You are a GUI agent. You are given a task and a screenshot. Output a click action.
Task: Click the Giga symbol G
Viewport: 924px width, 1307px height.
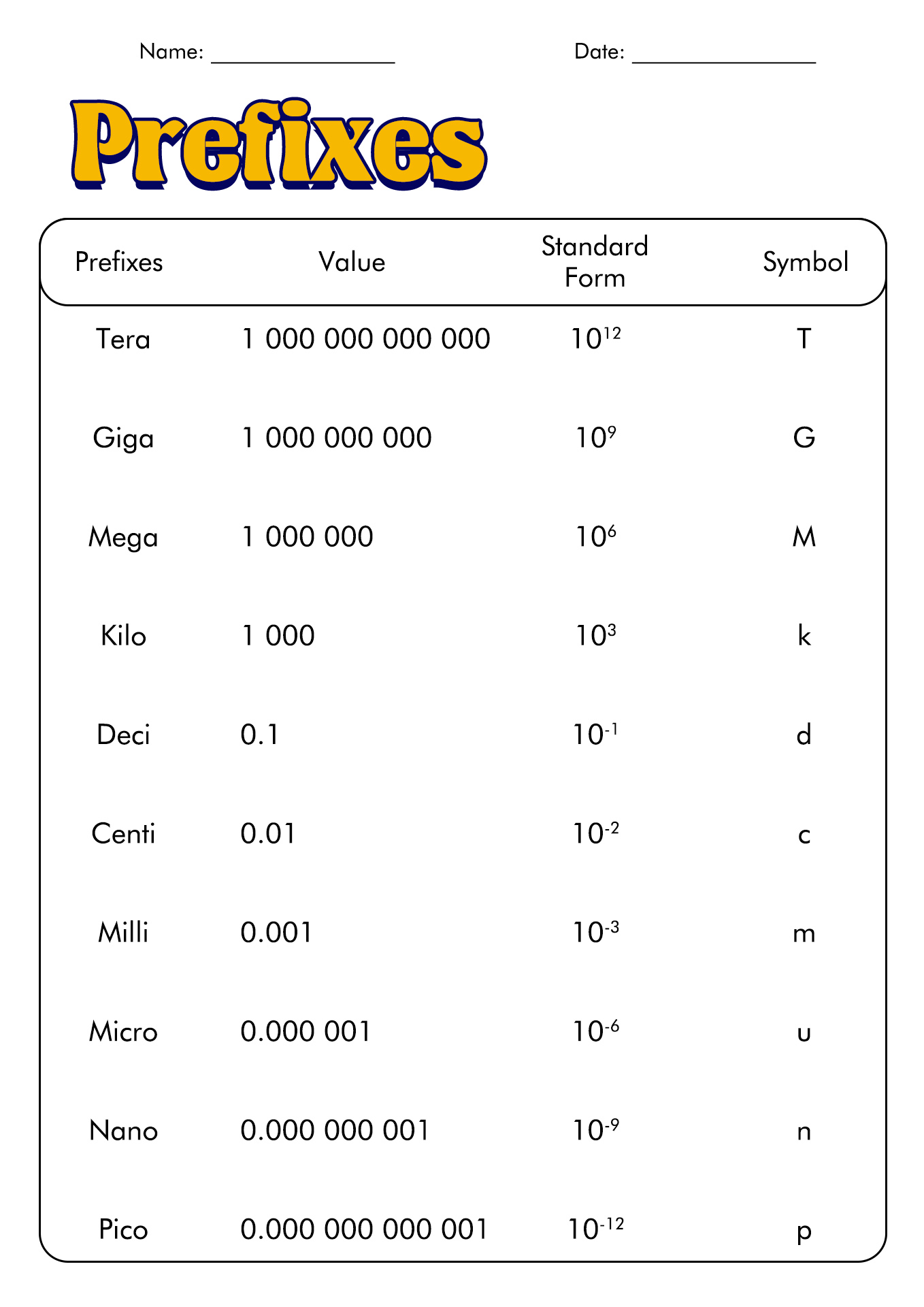[804, 438]
